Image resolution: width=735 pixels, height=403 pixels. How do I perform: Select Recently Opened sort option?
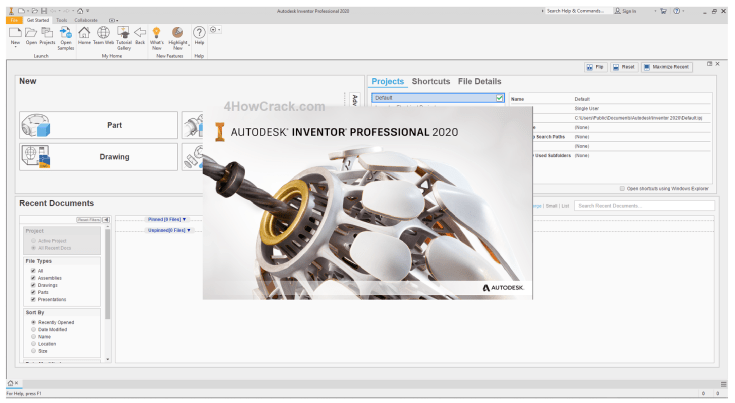click(x=33, y=322)
